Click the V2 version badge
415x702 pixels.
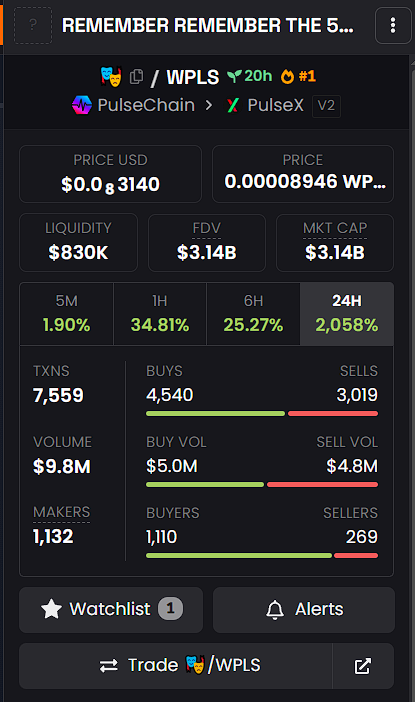pyautogui.click(x=326, y=106)
